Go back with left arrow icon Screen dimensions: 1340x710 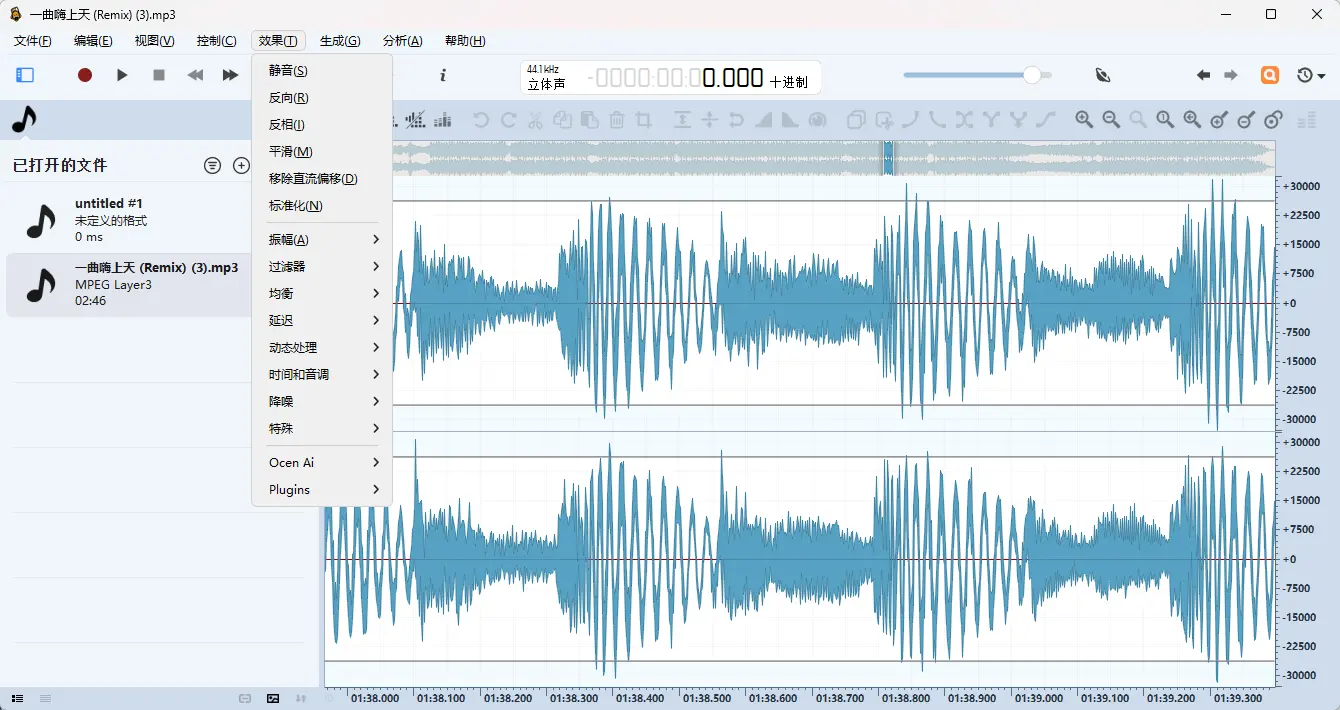click(1203, 75)
